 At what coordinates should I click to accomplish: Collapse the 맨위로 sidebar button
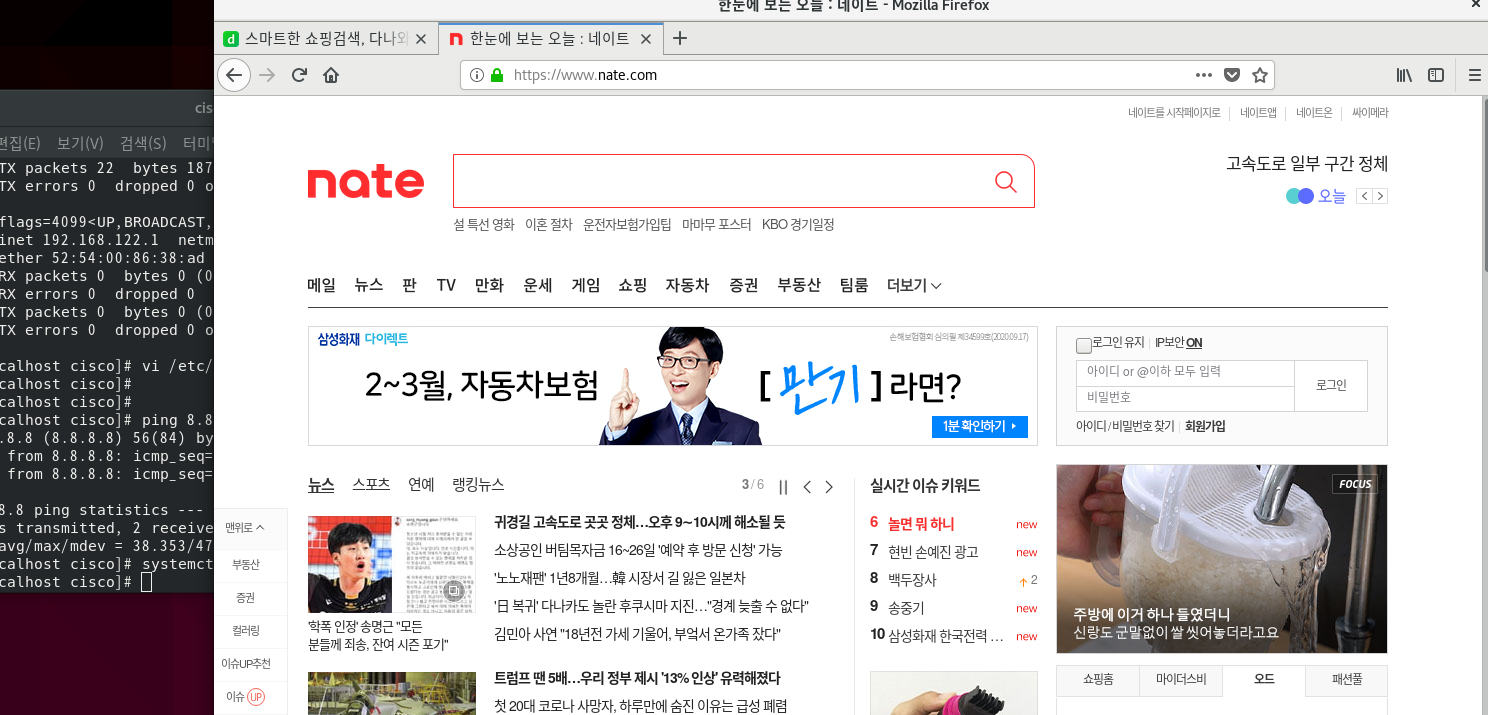pyautogui.click(x=245, y=527)
